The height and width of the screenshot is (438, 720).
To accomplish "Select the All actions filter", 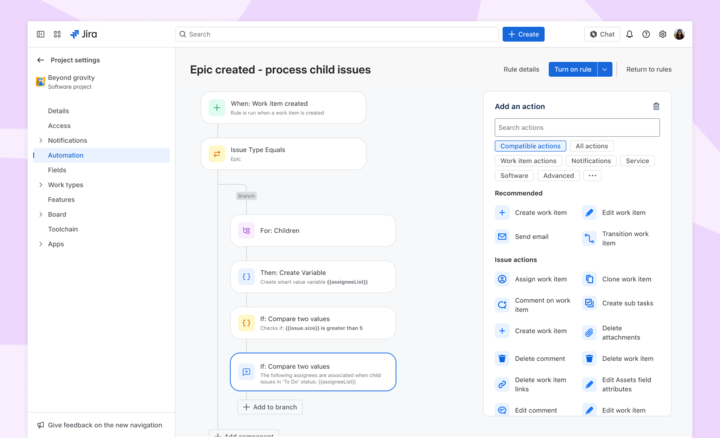I will coord(591,146).
